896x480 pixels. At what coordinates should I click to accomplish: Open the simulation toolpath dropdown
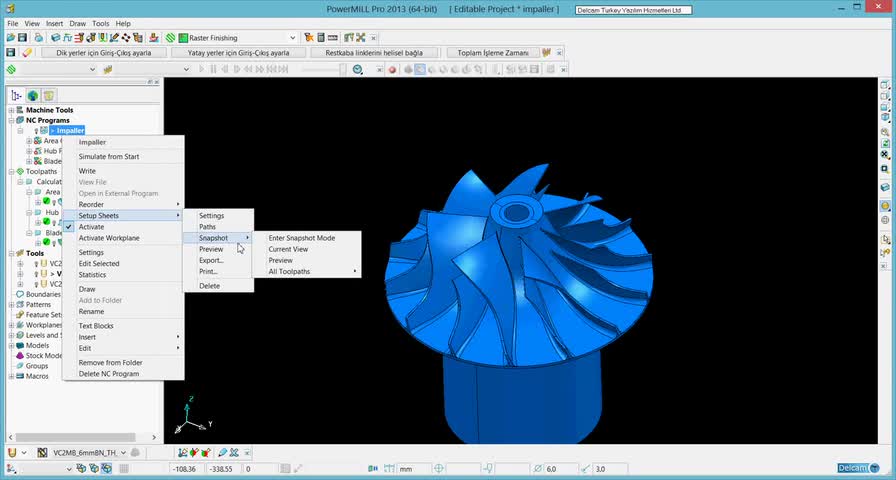coord(93,69)
